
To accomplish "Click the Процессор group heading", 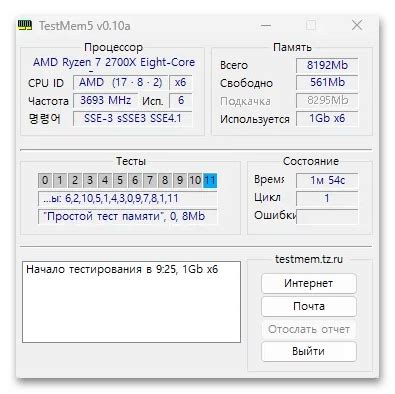I will click(x=113, y=48).
